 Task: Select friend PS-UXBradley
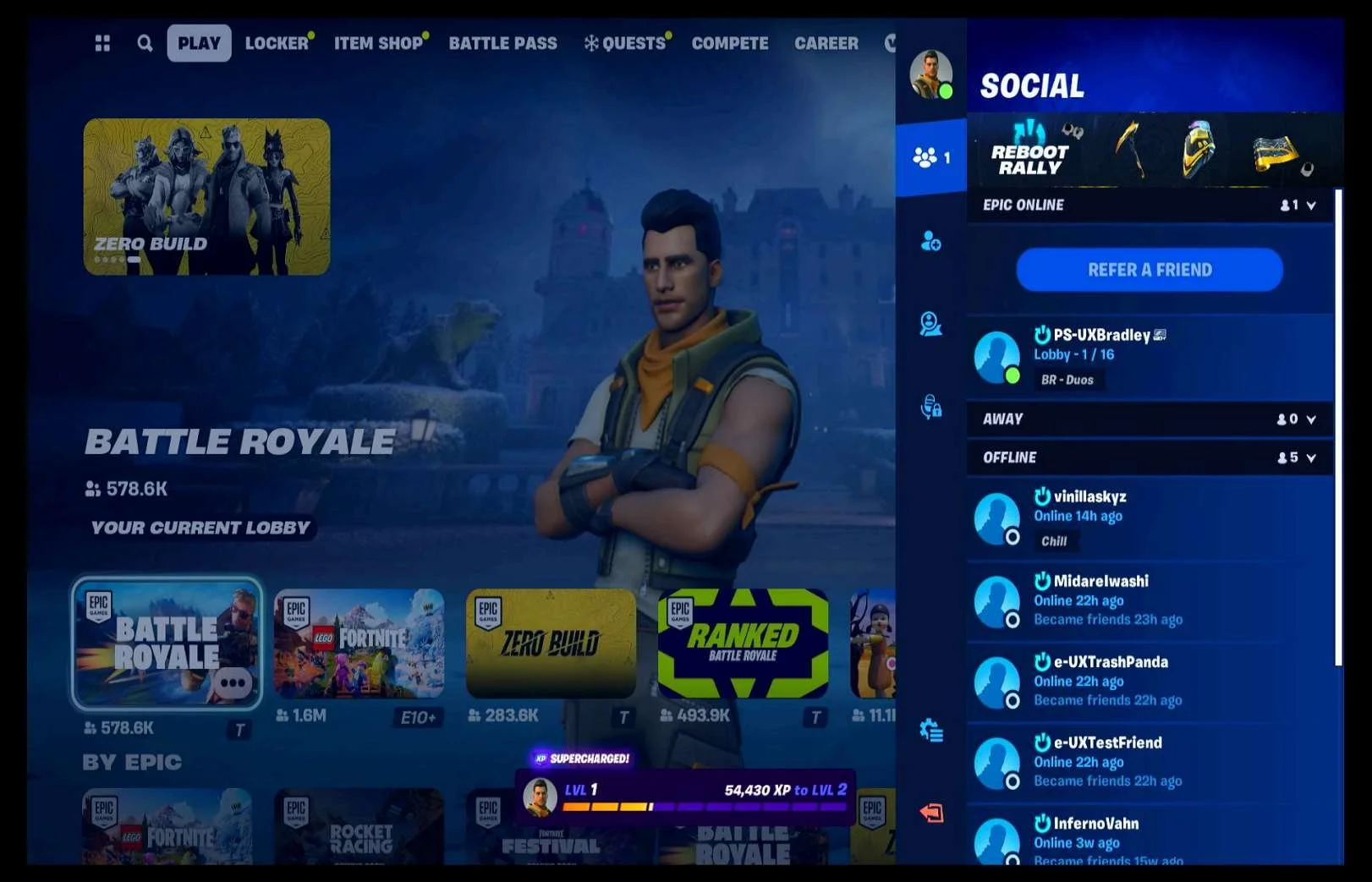point(1150,356)
